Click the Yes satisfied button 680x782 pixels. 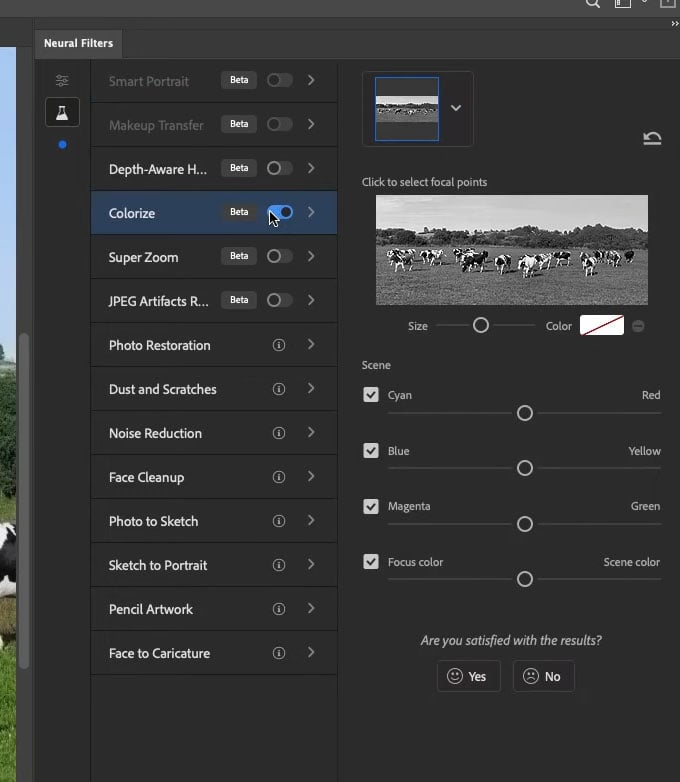[468, 676]
